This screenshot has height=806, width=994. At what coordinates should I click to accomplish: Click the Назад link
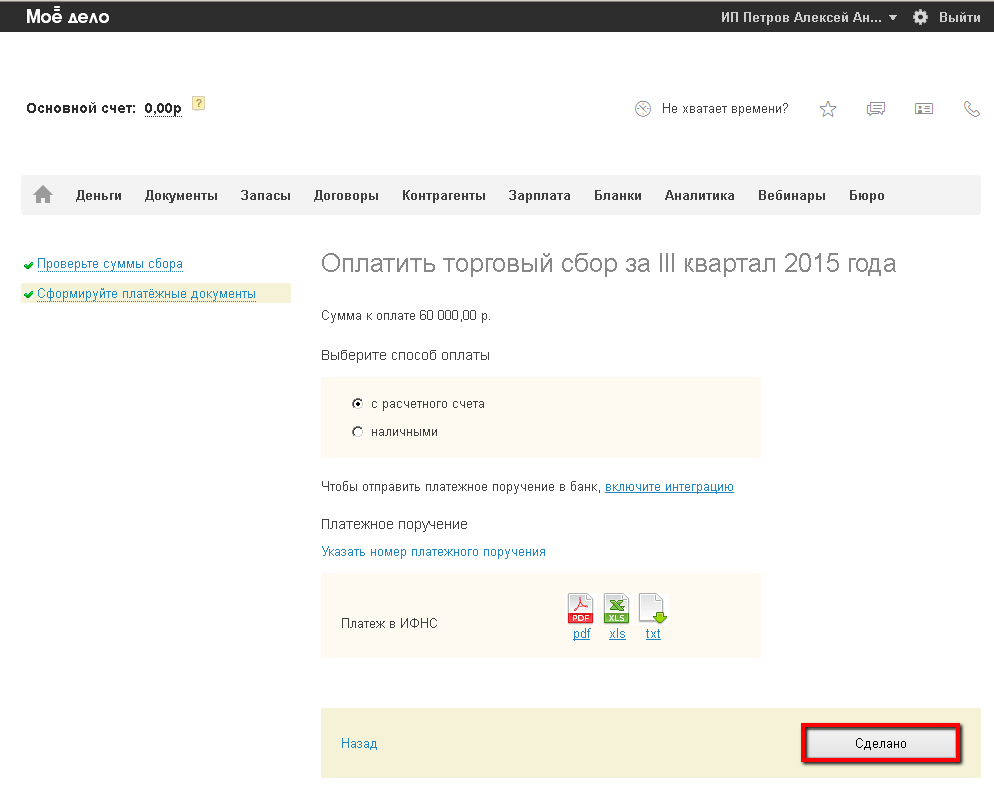[359, 744]
